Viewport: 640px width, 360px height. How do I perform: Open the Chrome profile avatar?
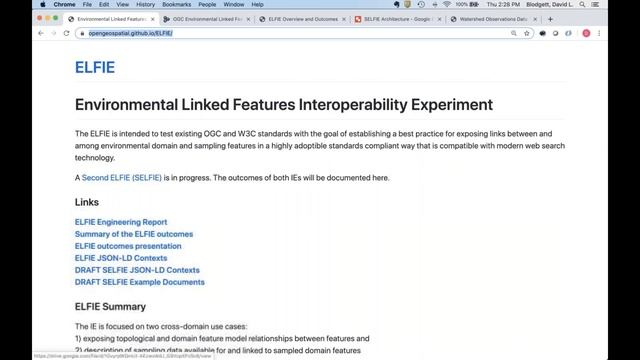tap(586, 33)
